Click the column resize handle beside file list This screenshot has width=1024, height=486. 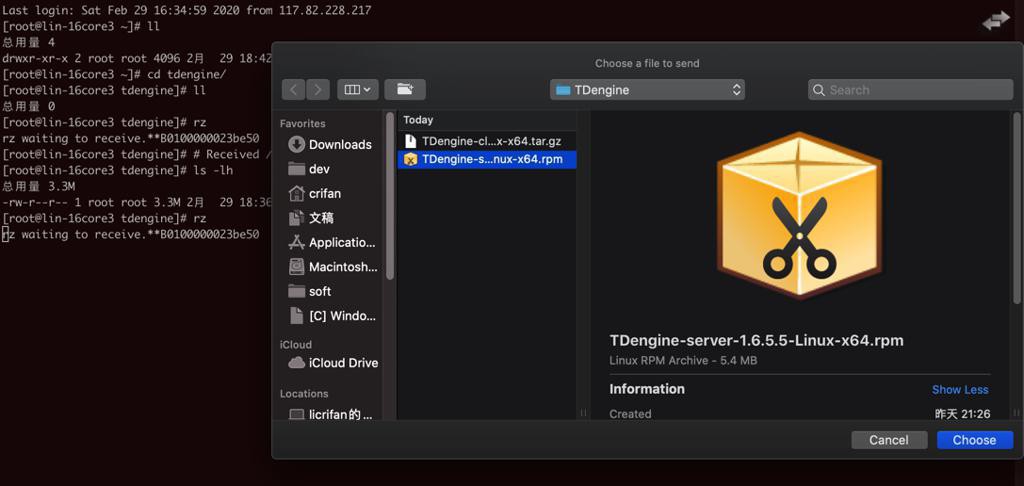[583, 413]
